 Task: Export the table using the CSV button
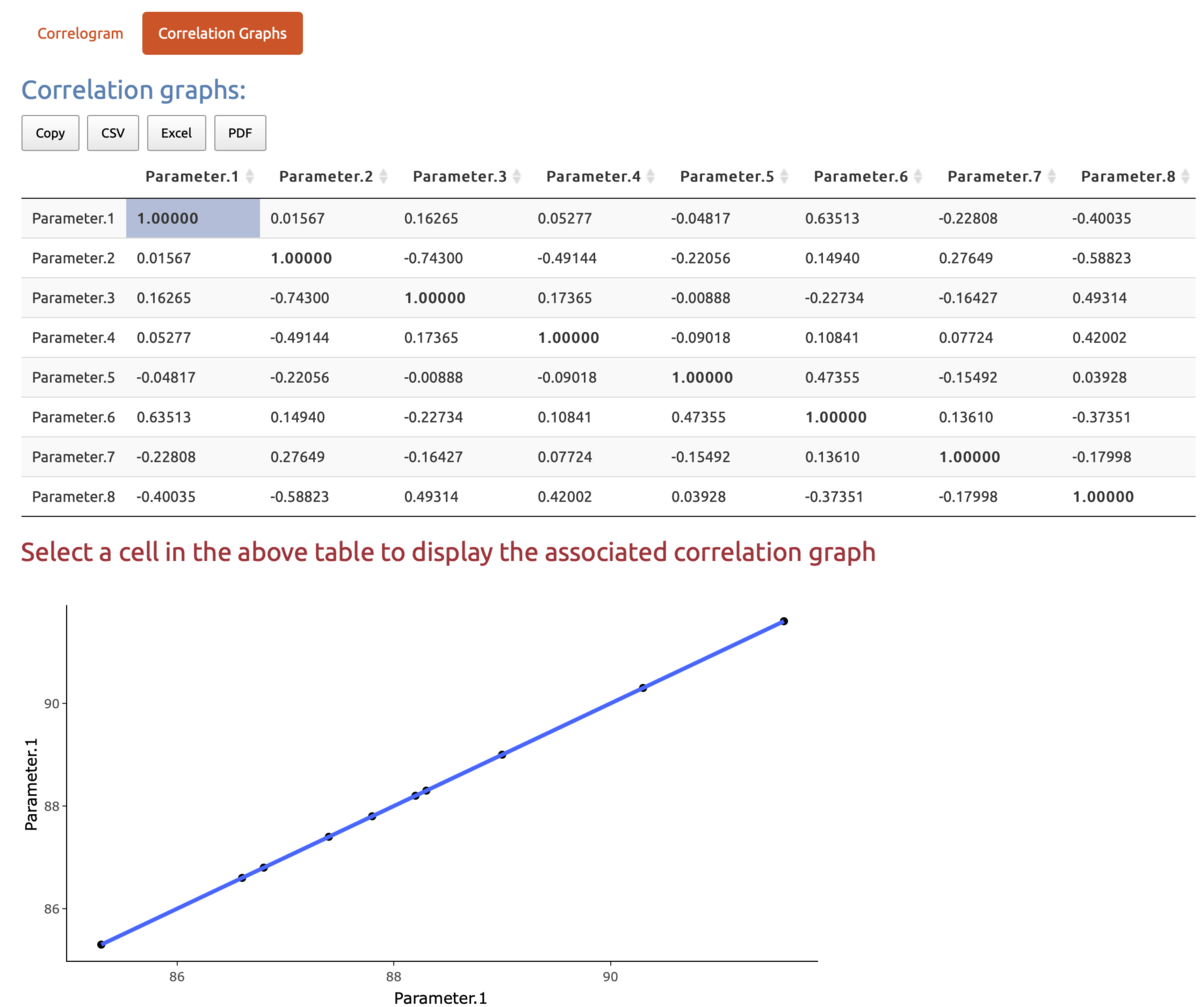(113, 133)
